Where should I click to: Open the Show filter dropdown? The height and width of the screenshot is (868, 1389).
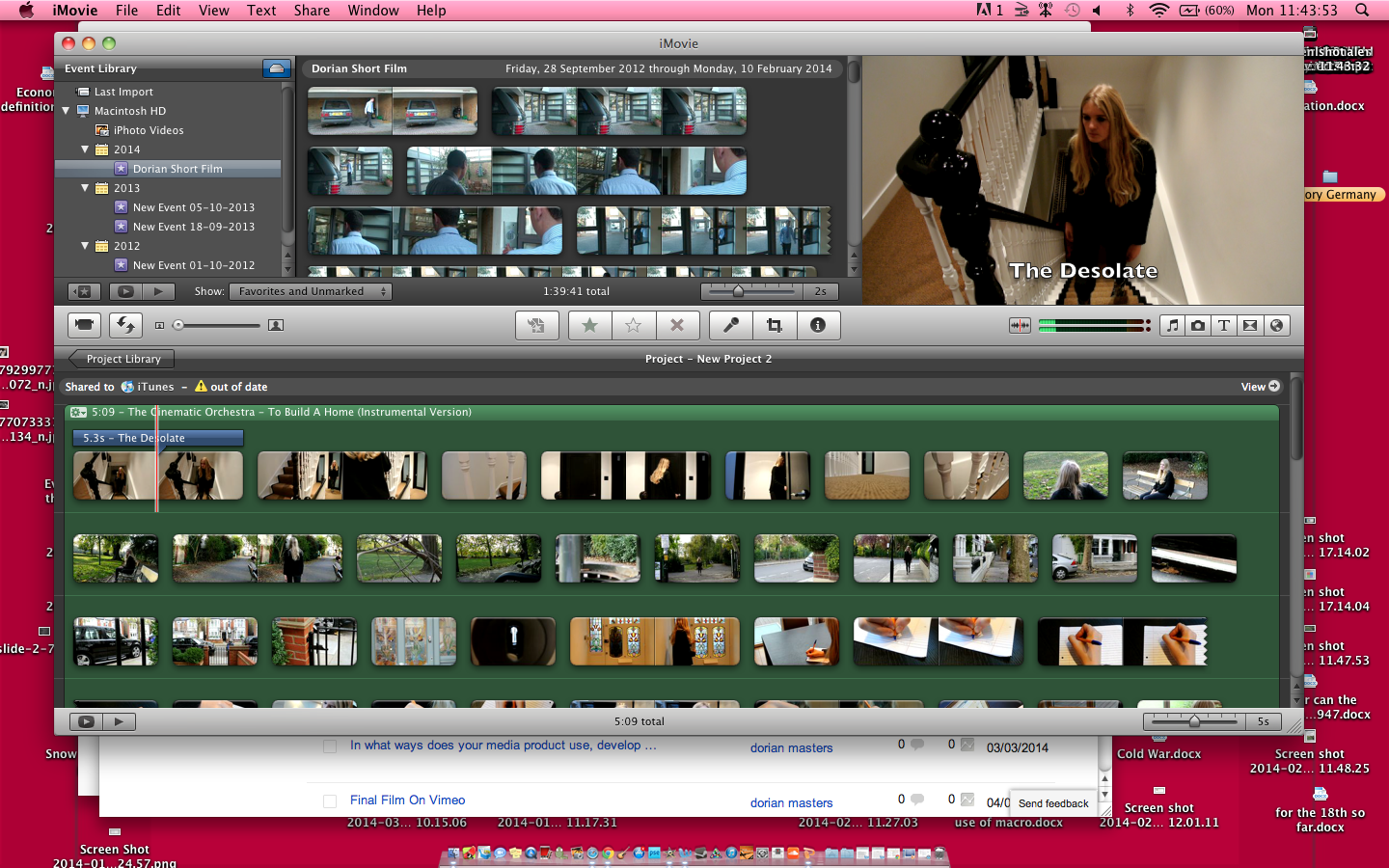311,291
